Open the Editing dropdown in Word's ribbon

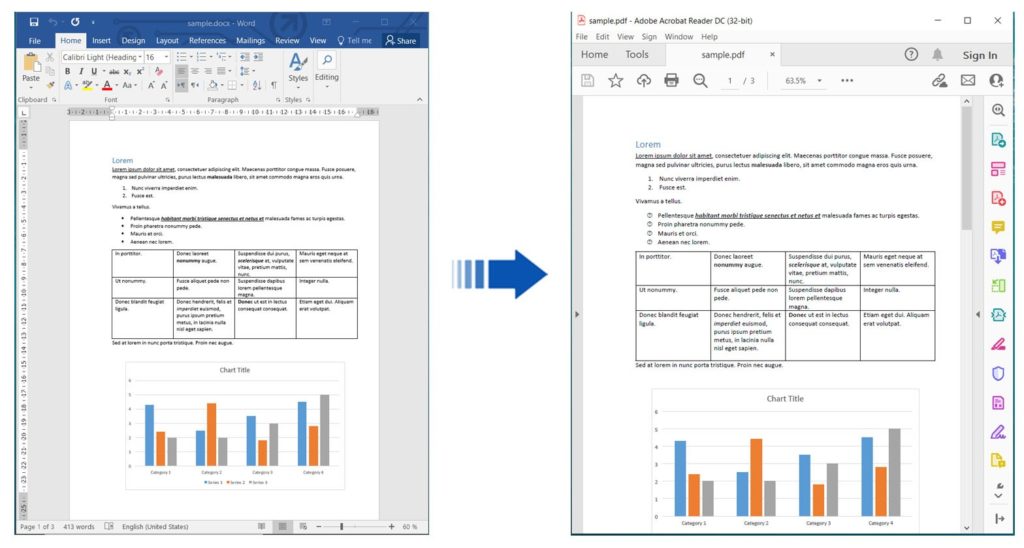327,67
